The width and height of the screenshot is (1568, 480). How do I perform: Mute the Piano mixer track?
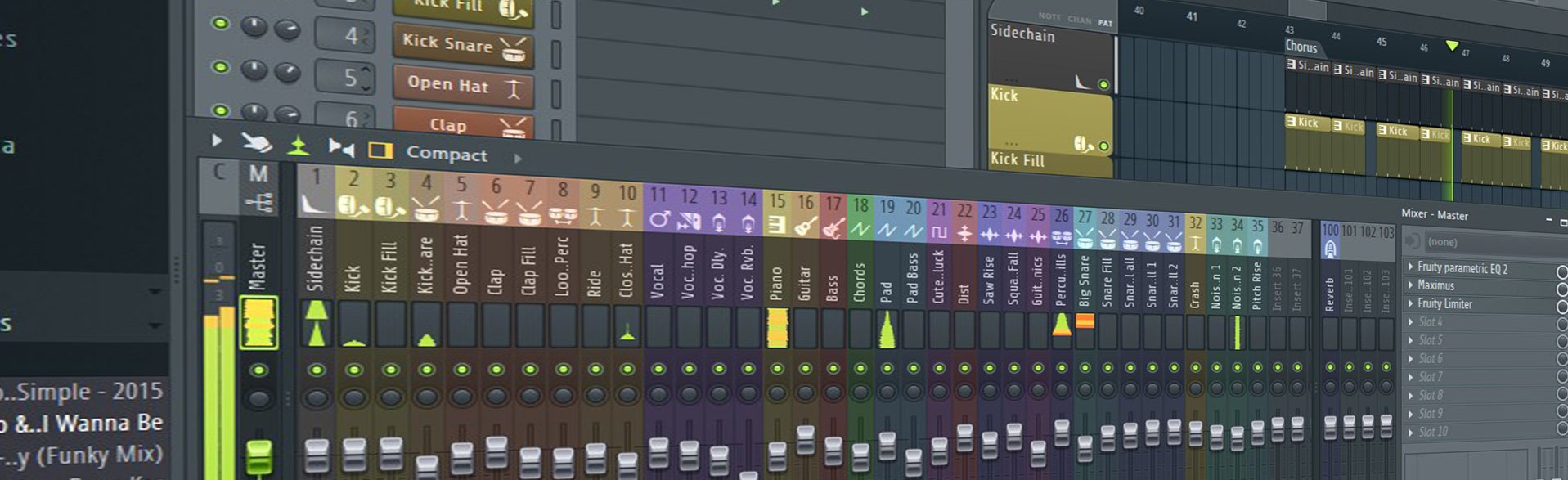[777, 369]
